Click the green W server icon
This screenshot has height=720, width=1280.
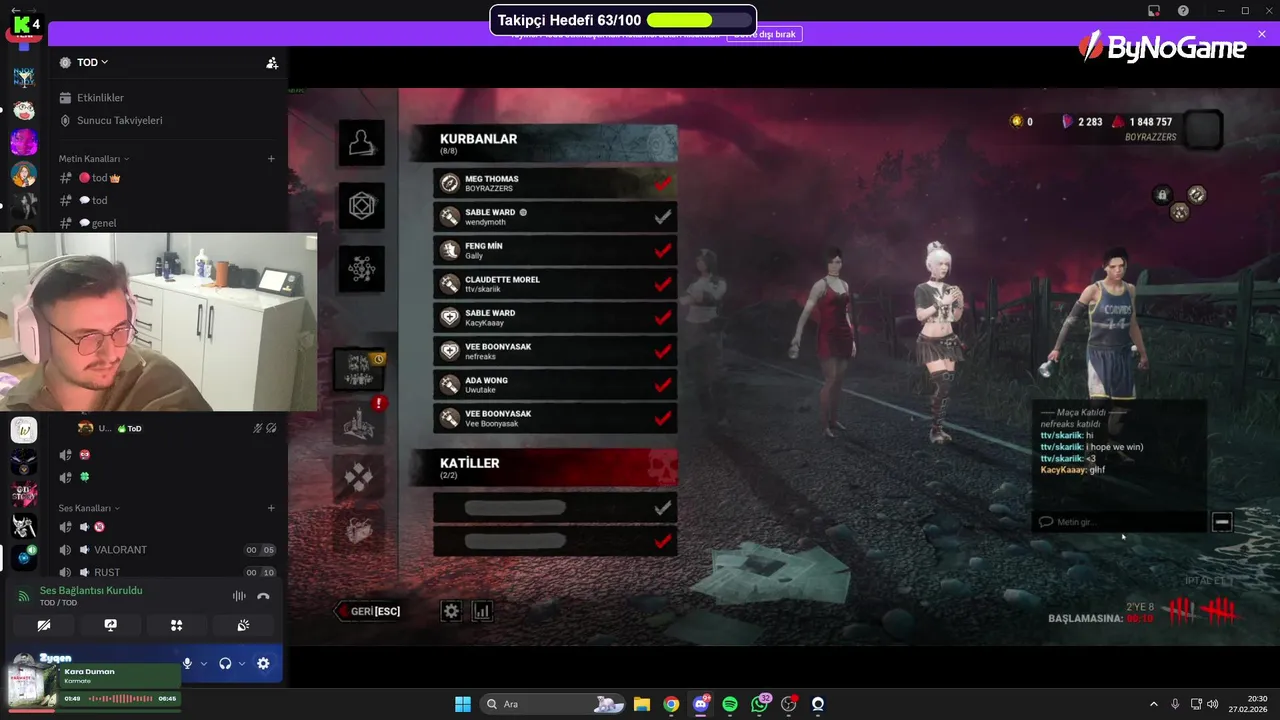(24, 430)
